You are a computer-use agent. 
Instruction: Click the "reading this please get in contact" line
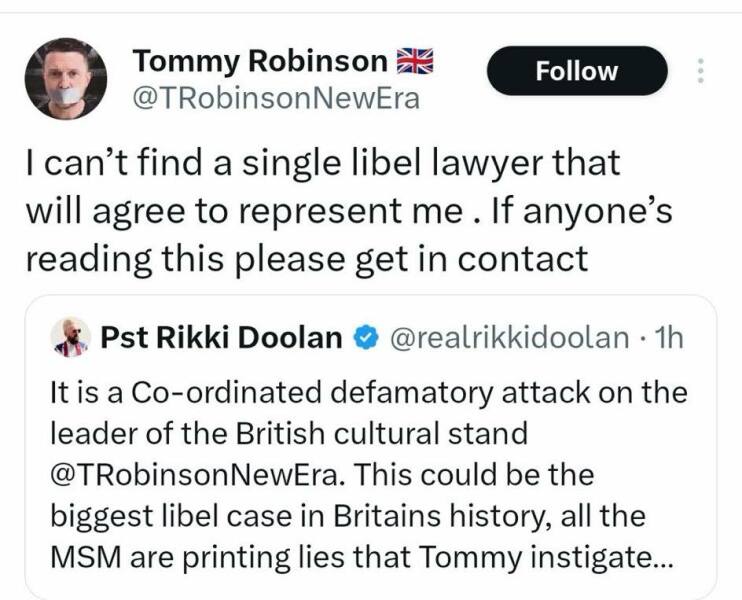[306, 258]
